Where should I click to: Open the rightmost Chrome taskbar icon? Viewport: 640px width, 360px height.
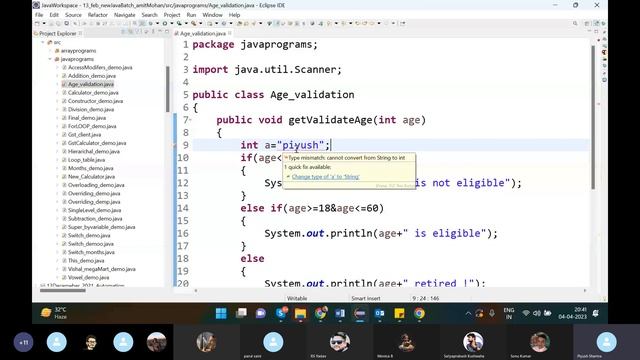click(419, 313)
